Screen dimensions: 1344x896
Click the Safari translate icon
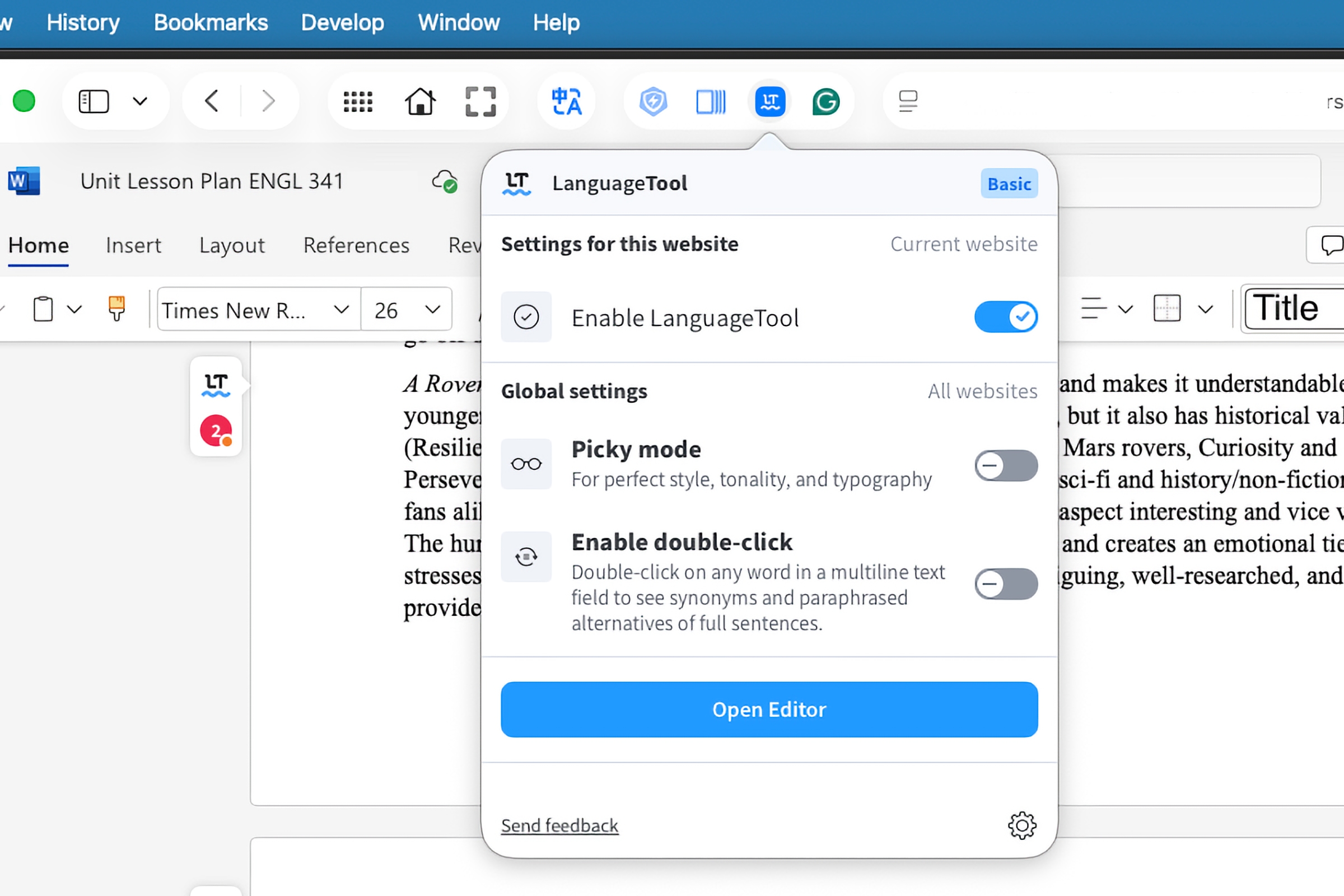coord(566,101)
